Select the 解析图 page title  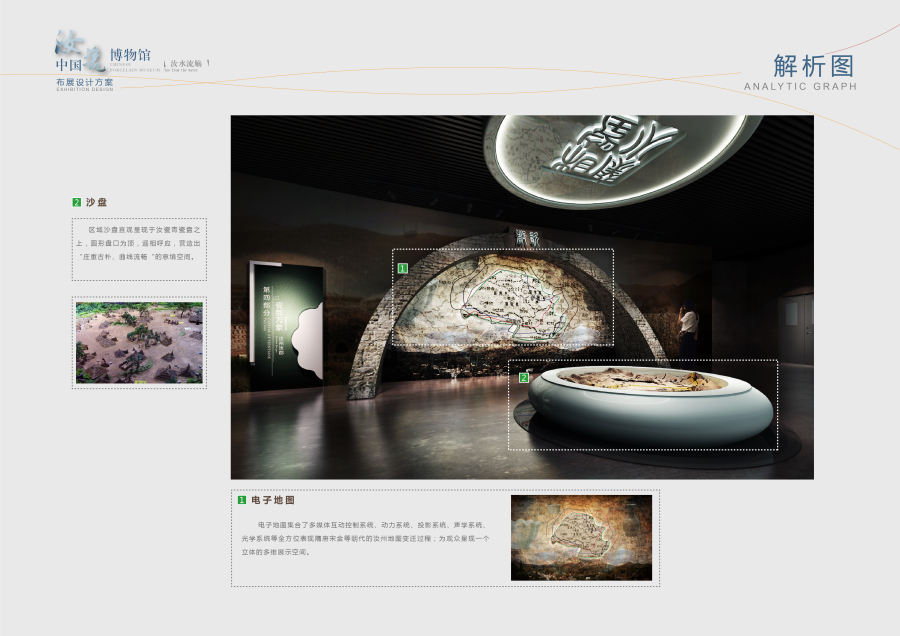pyautogui.click(x=814, y=66)
